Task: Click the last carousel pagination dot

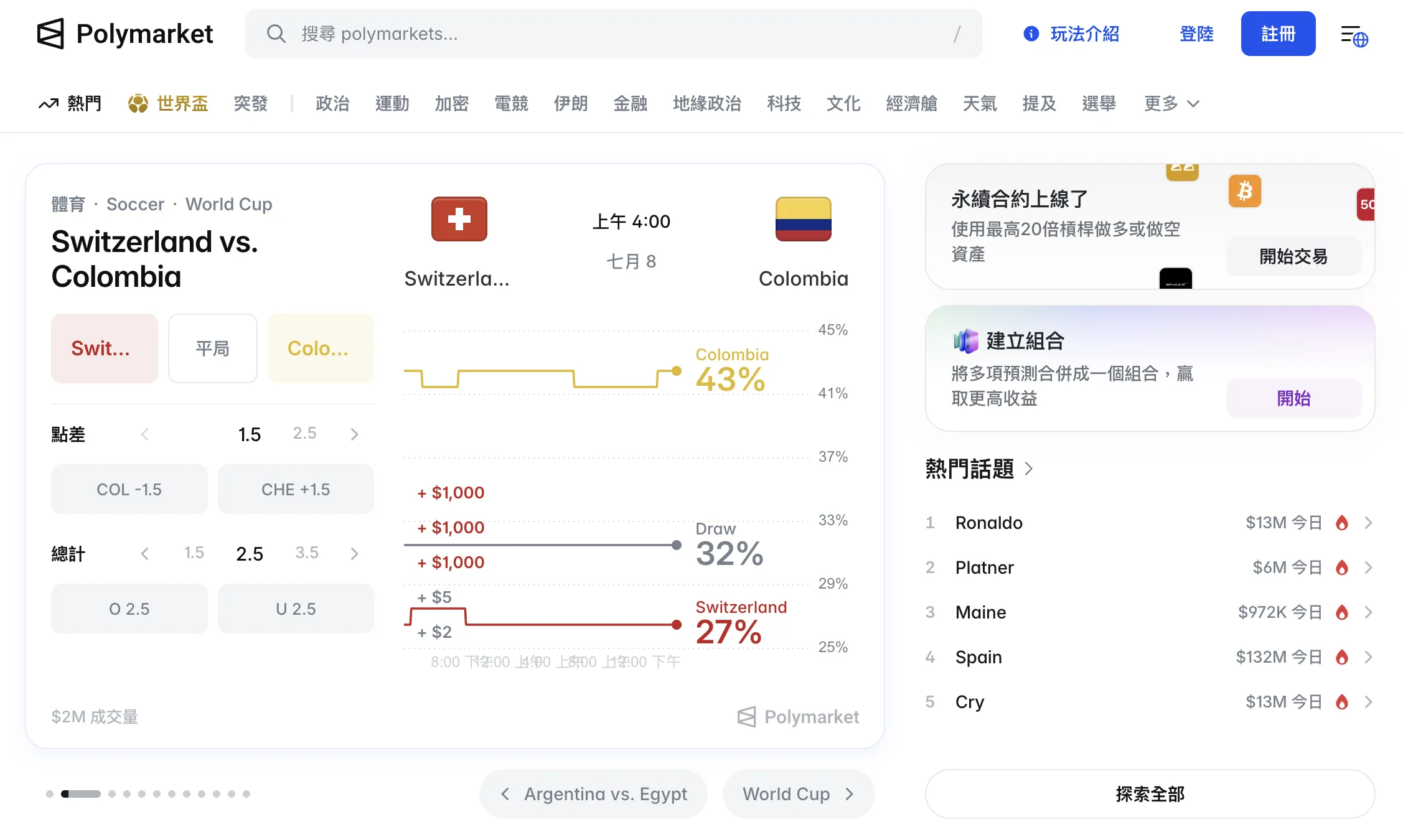Action: click(246, 794)
